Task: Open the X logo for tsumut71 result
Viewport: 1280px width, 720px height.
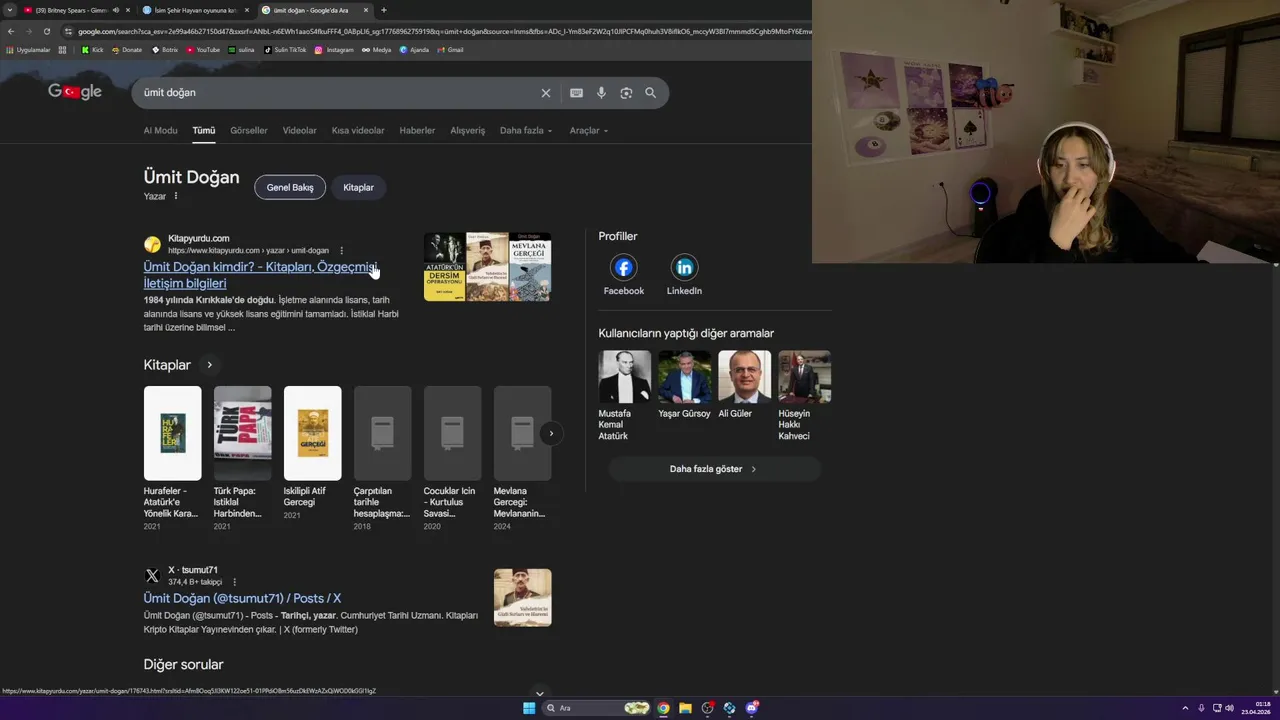Action: pyautogui.click(x=152, y=576)
